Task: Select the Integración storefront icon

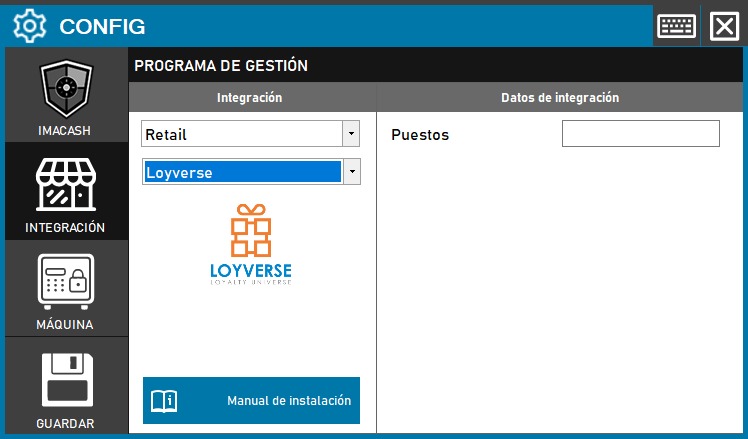Action: point(65,185)
